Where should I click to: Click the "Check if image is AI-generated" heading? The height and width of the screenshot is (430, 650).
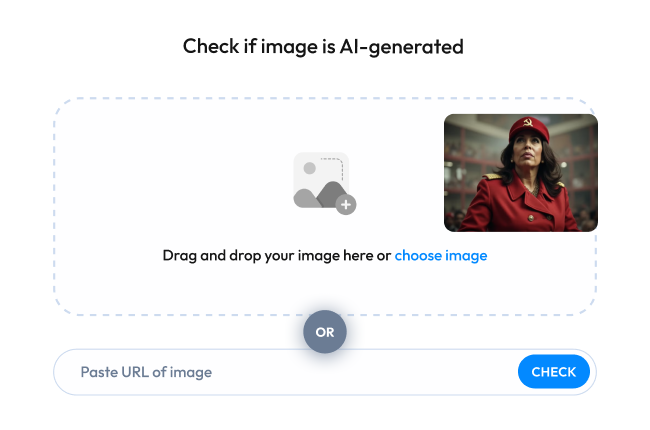pos(323,46)
